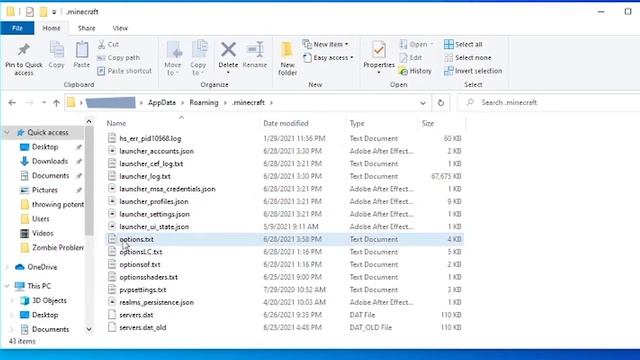Go back with the back arrow
640x360 pixels.
(x=12, y=102)
